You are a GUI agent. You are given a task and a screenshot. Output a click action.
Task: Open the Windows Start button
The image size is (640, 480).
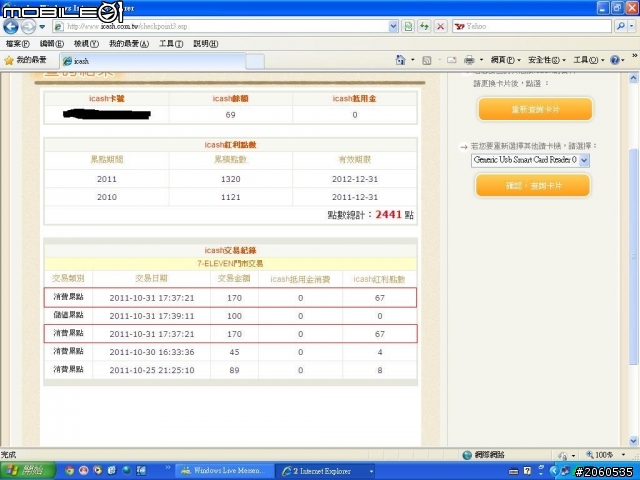click(x=27, y=471)
